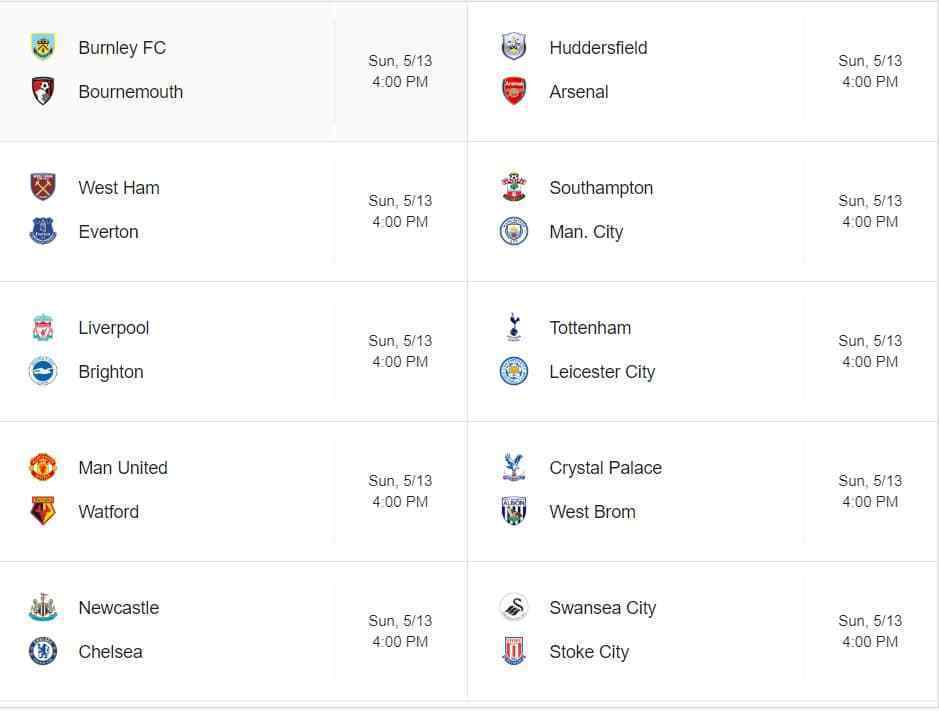Click the Tottenham cockerel crest
This screenshot has width=939, height=711.
pos(514,327)
